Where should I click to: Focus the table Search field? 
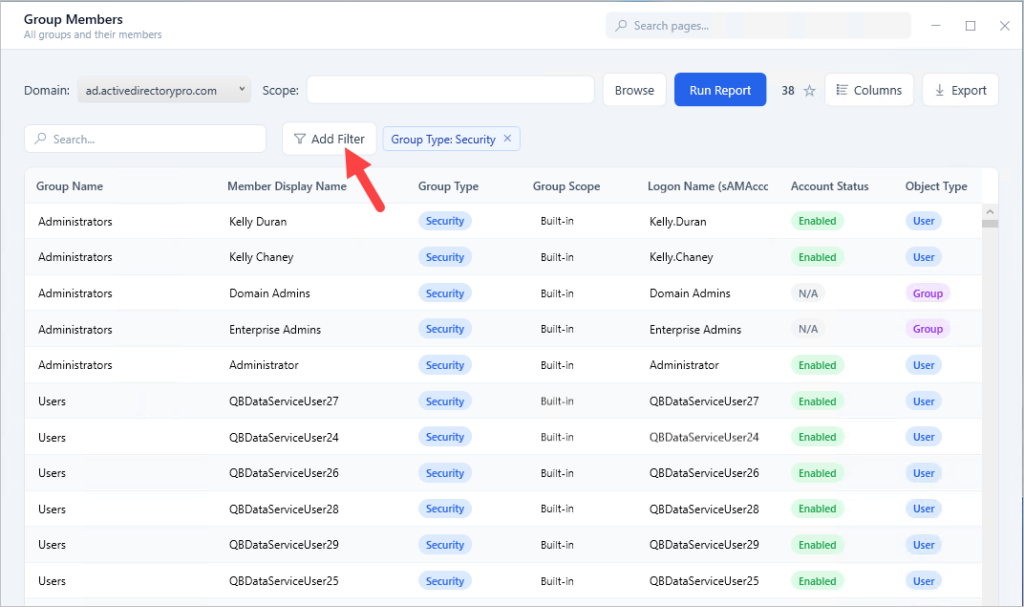point(145,139)
